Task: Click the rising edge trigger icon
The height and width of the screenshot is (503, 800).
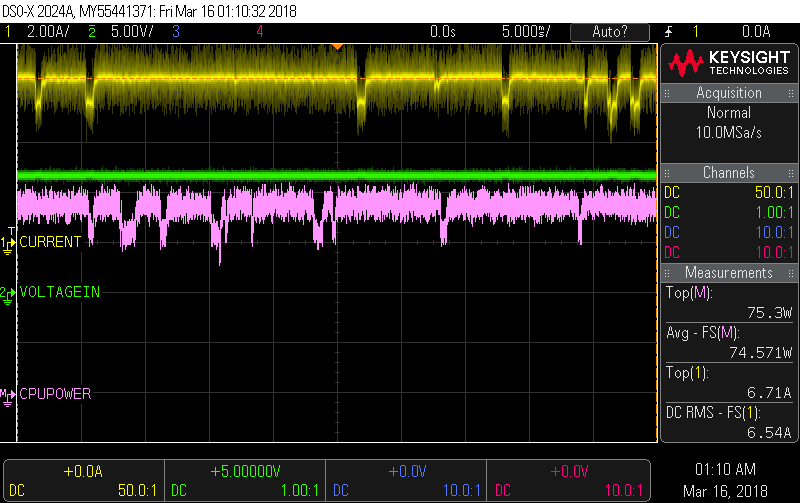Action: coord(668,32)
